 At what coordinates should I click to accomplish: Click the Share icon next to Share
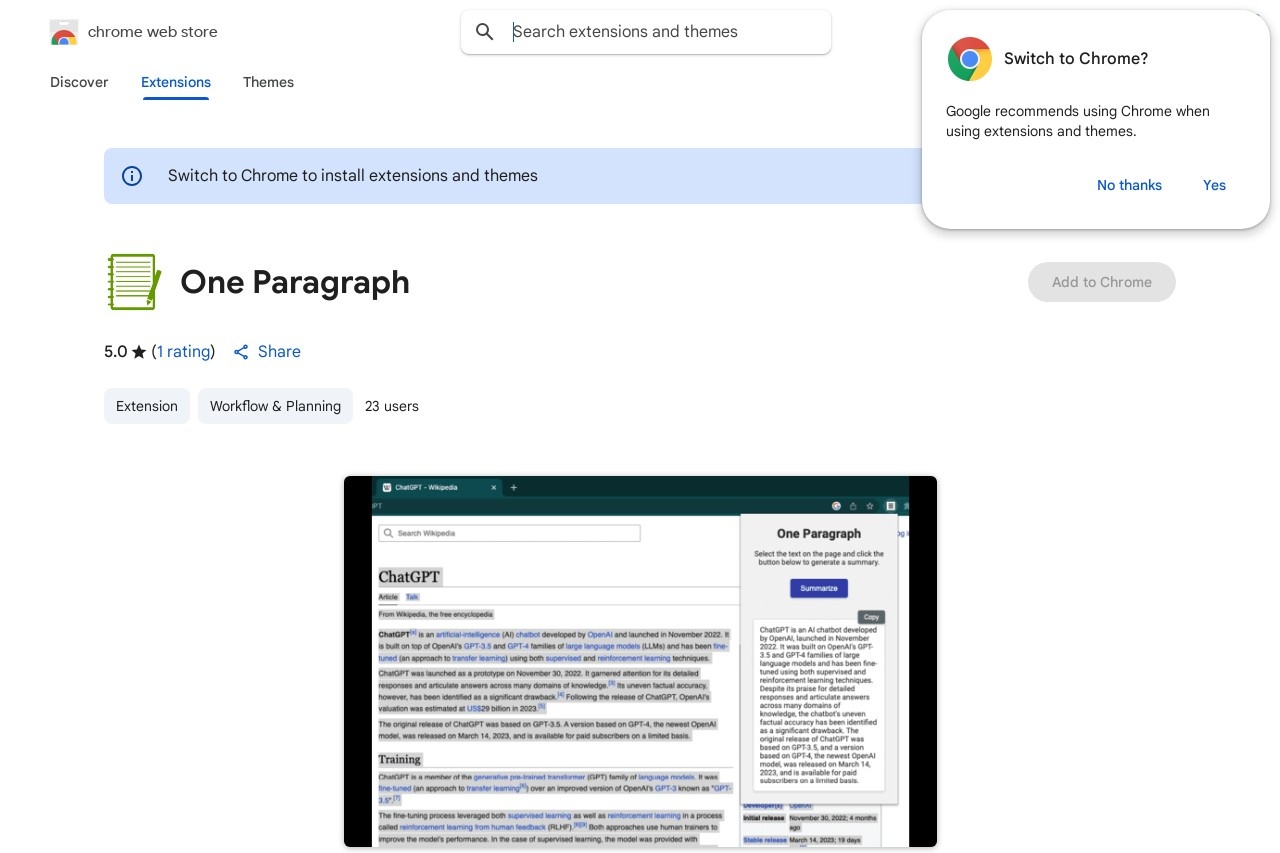pos(241,352)
